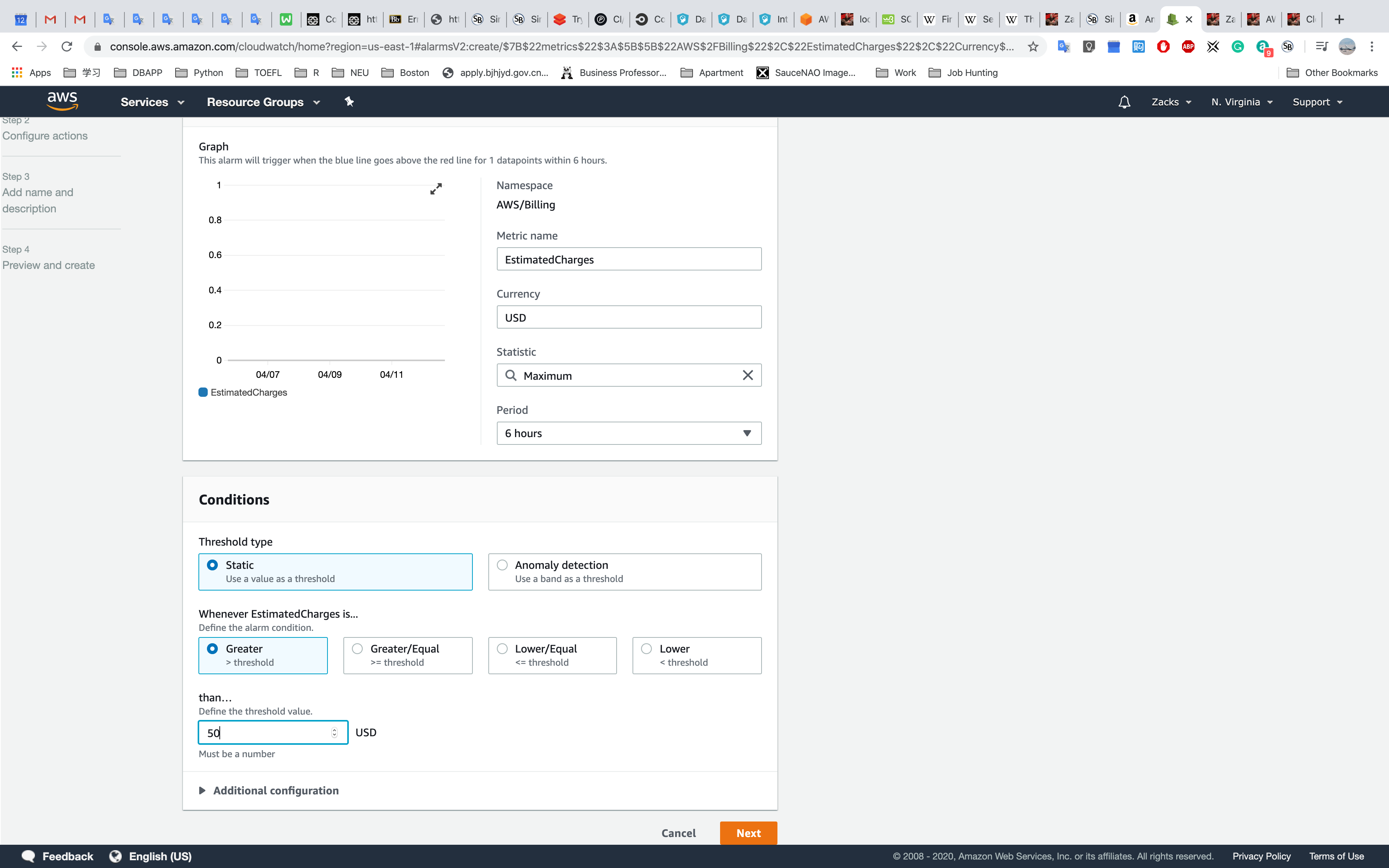Reload the page using refresh icon
Image resolution: width=1389 pixels, height=868 pixels.
(x=67, y=46)
